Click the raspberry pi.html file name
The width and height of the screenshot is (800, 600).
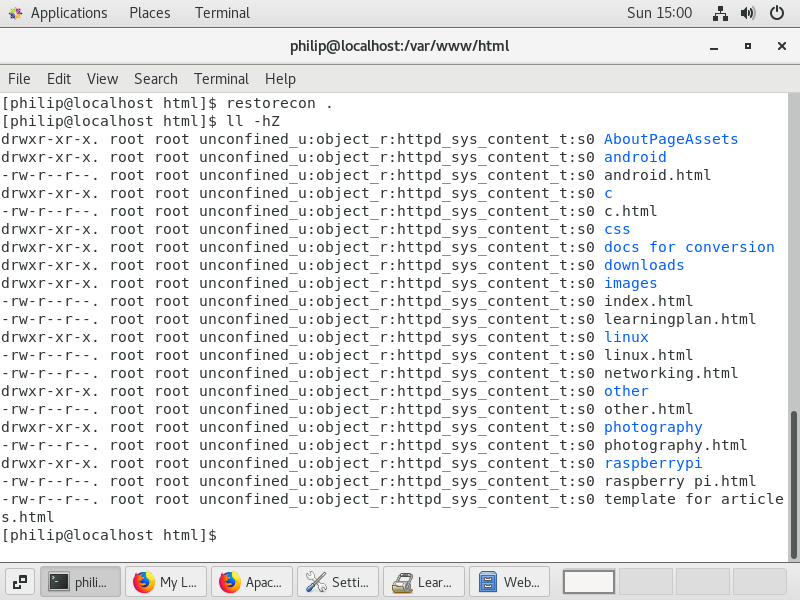coord(680,481)
